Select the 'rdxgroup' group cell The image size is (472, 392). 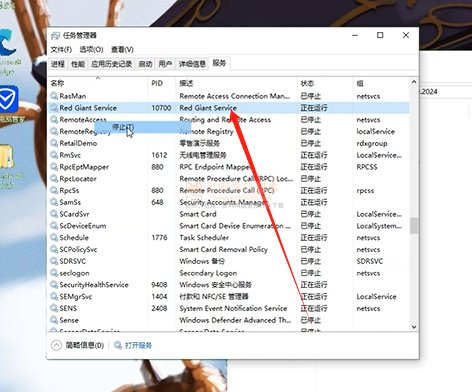click(372, 143)
